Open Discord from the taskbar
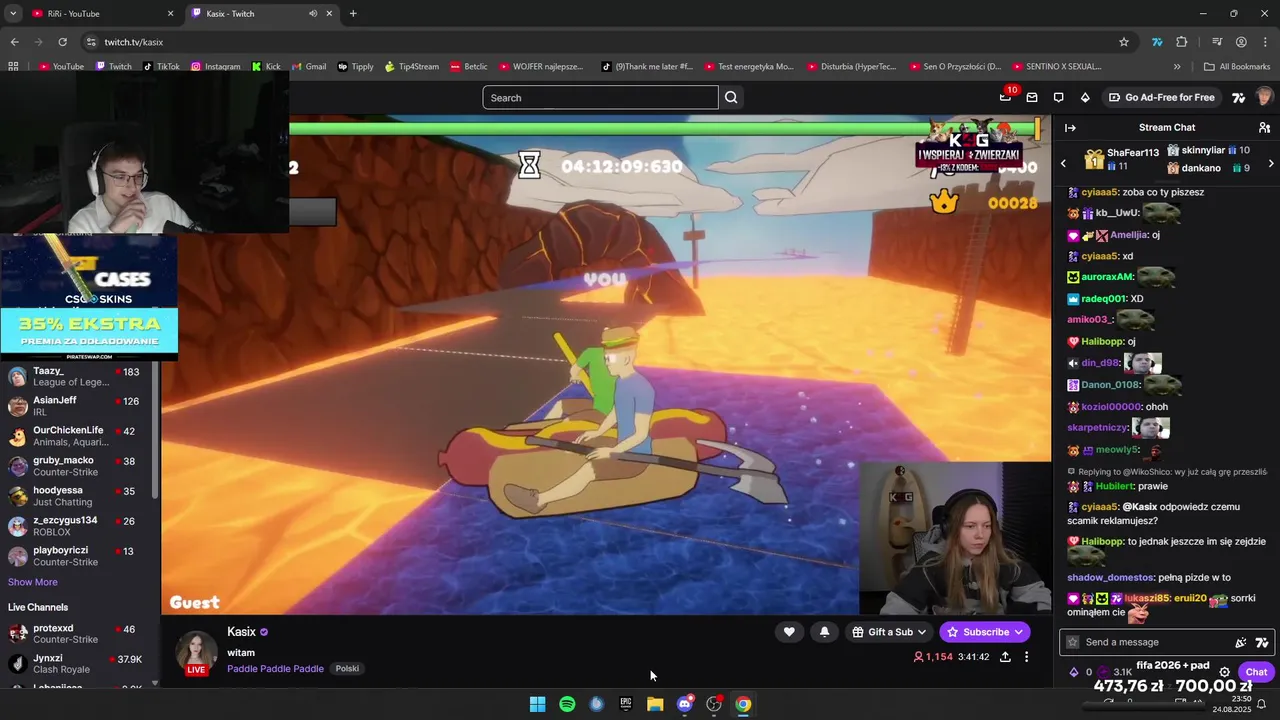 pos(684,704)
